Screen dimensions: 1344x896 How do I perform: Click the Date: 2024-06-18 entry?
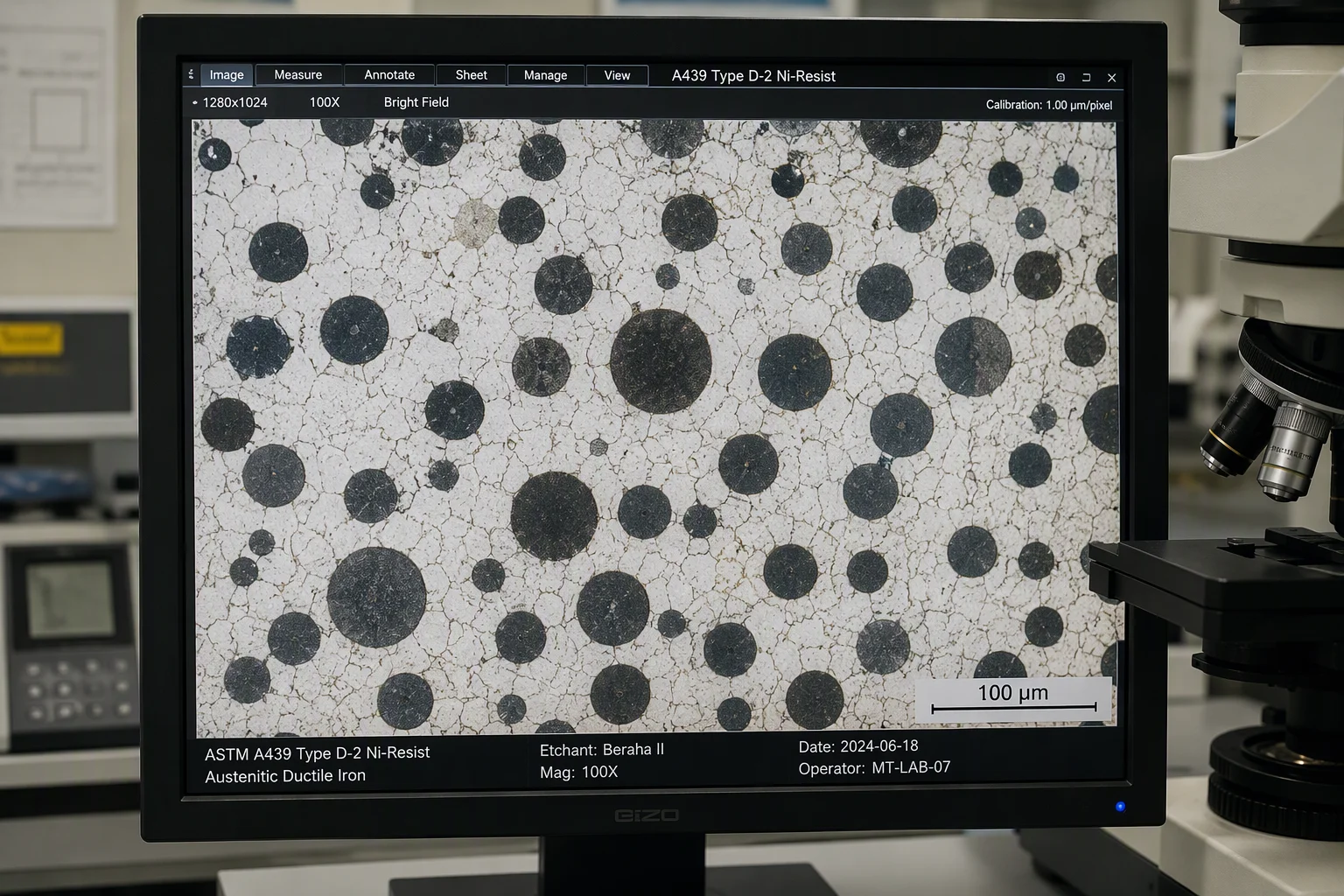click(x=858, y=746)
